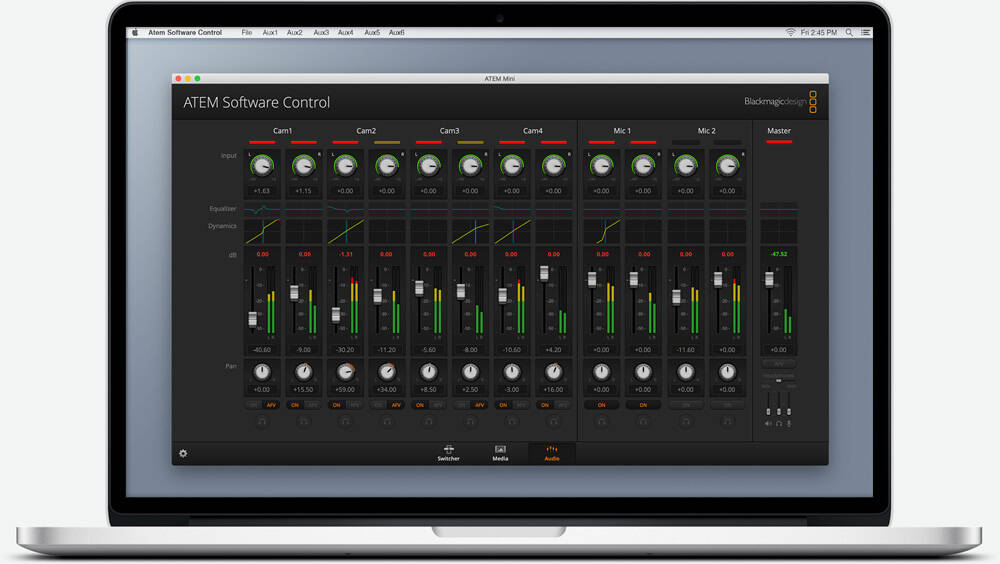Open the Cam1 left equalizer curve
The image size is (1000, 564).
pyautogui.click(x=261, y=209)
